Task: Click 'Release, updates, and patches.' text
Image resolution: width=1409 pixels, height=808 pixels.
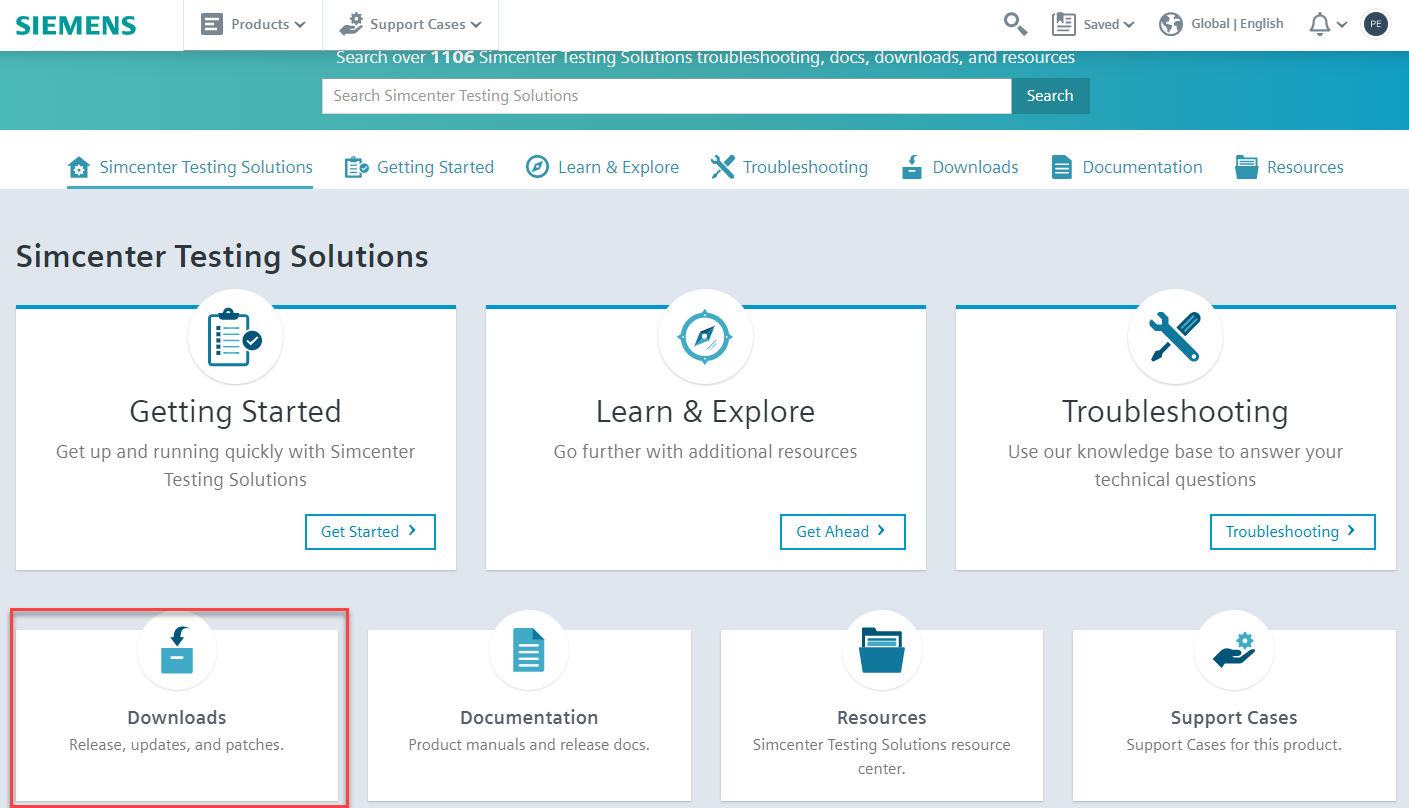Action: click(x=177, y=745)
